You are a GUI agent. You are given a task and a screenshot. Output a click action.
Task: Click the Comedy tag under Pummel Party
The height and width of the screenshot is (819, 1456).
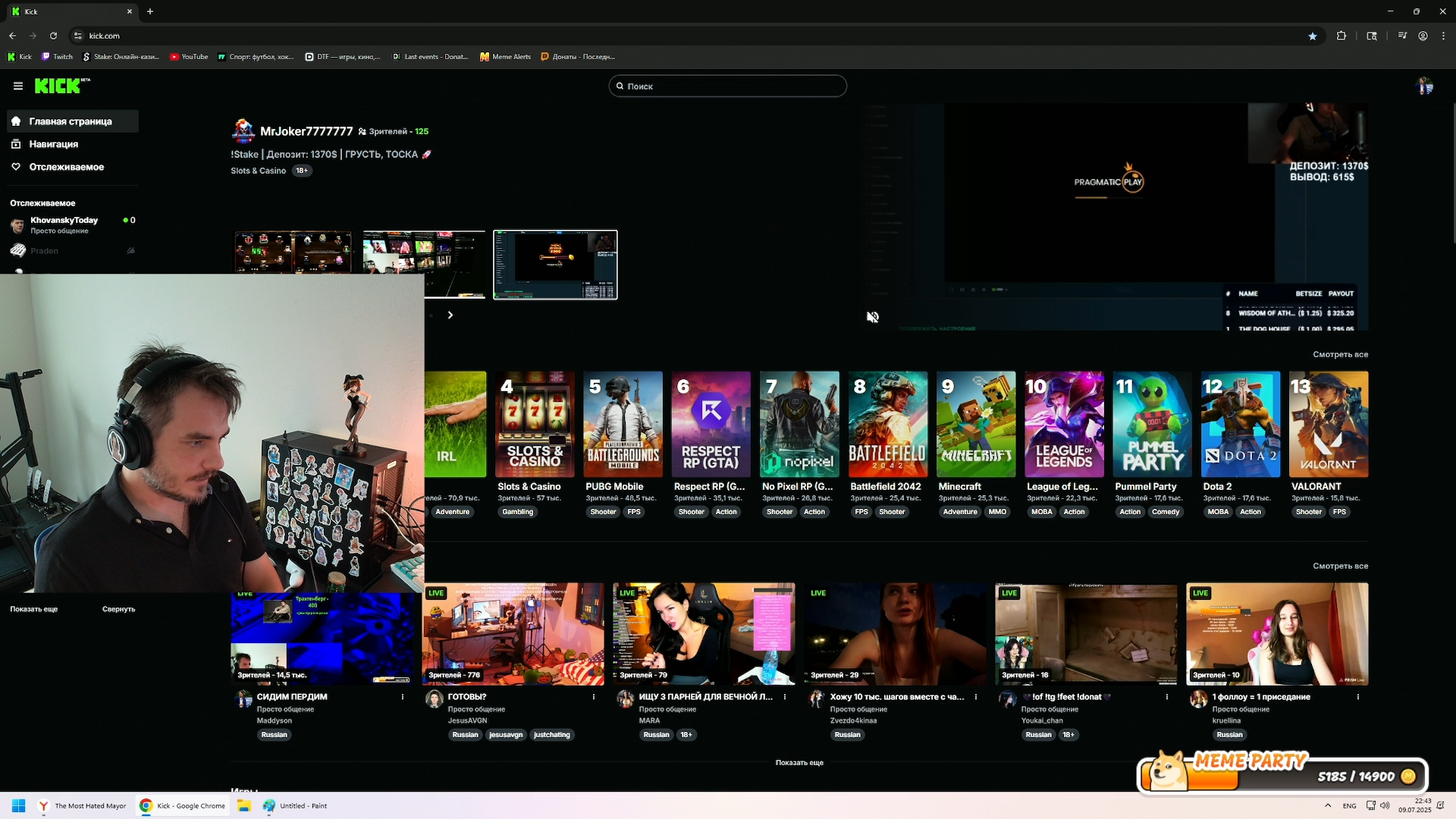pyautogui.click(x=1166, y=512)
